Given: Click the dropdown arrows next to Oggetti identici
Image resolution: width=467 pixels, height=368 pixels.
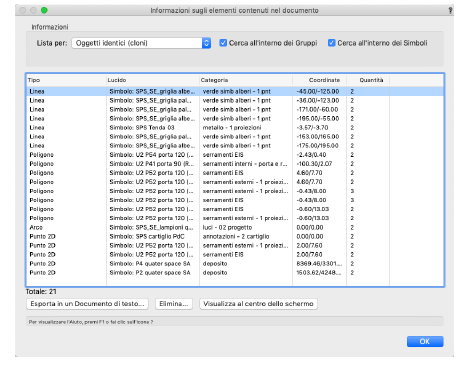Looking at the screenshot, I should click(206, 43).
